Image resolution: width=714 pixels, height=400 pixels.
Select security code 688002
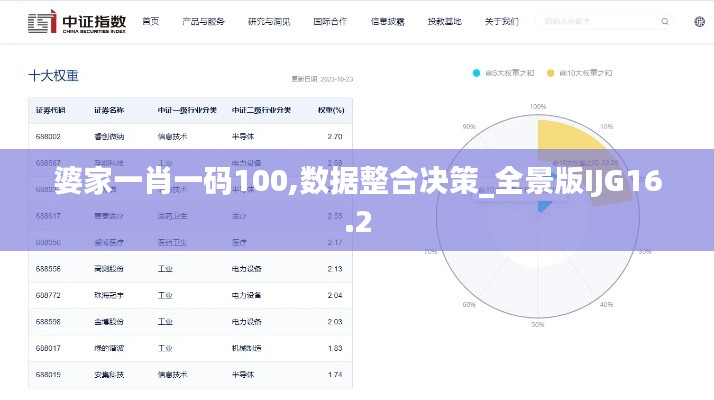pyautogui.click(x=48, y=136)
